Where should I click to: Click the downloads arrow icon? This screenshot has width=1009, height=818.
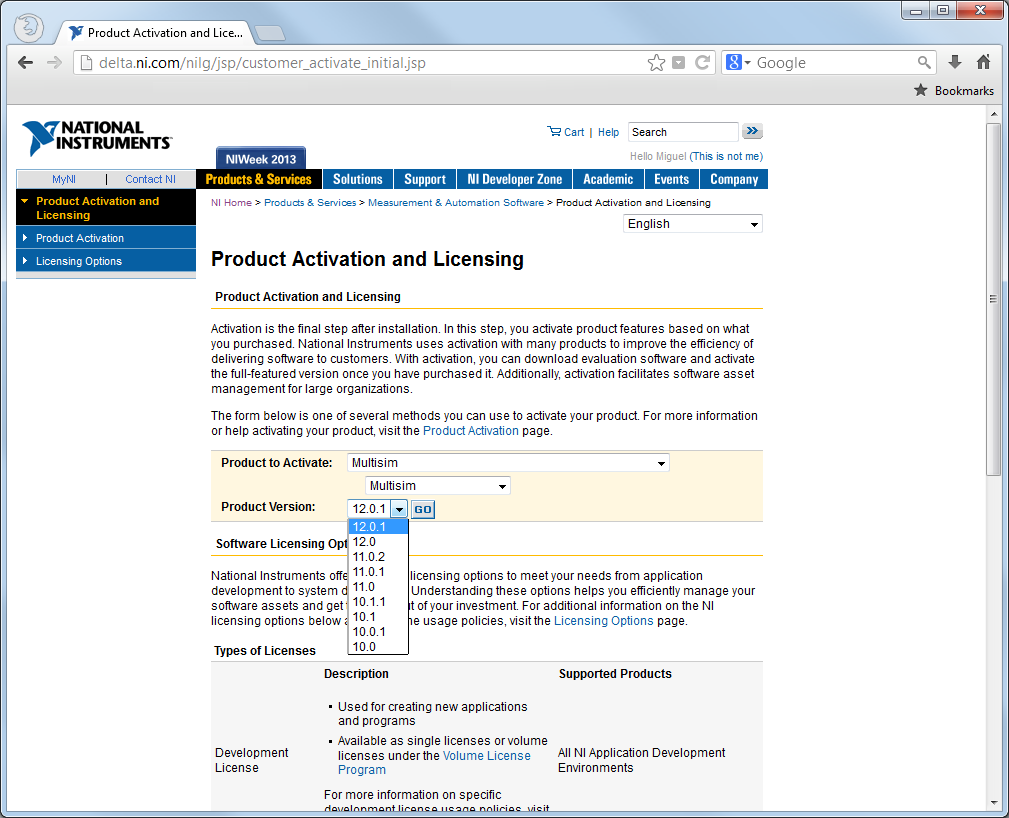955,62
